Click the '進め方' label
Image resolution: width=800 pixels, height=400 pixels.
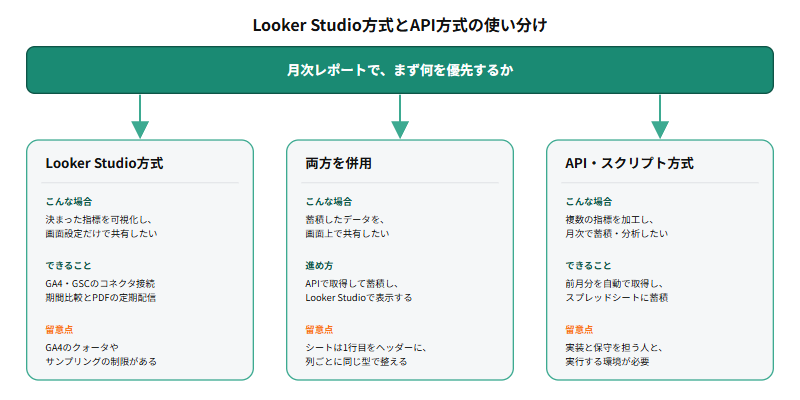pyautogui.click(x=319, y=266)
